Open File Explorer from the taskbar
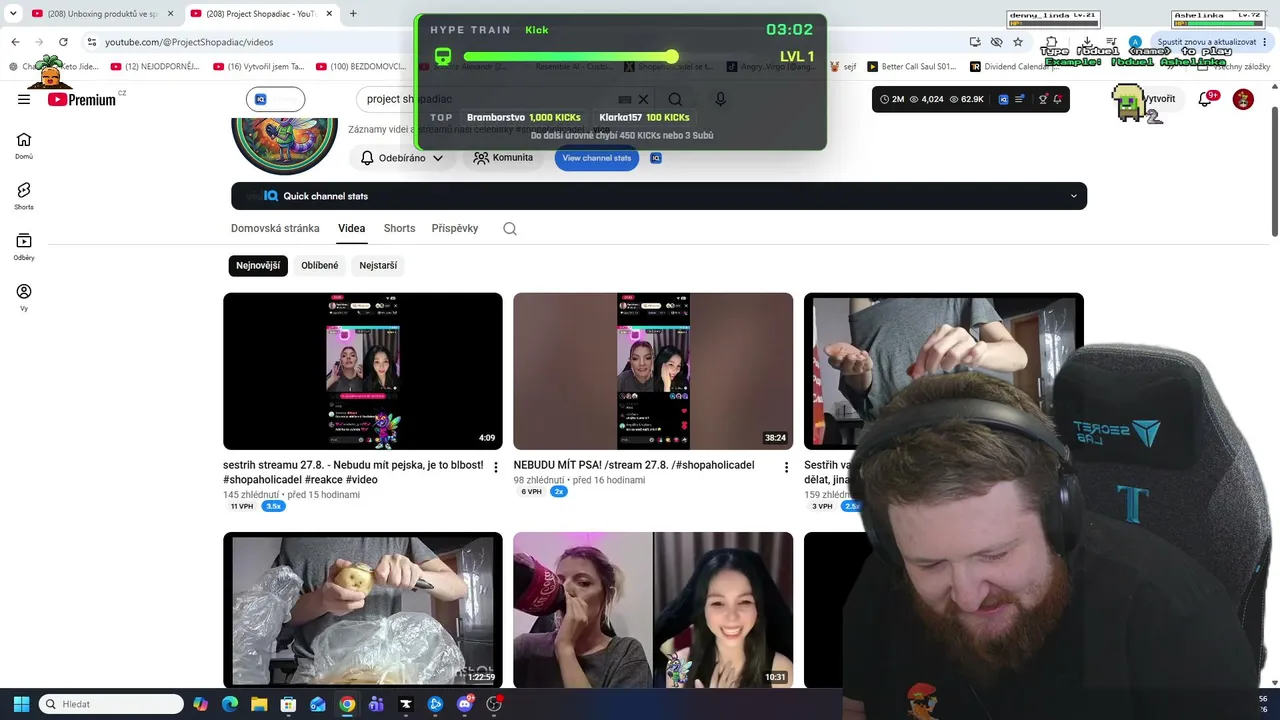The width and height of the screenshot is (1280, 720). point(259,704)
